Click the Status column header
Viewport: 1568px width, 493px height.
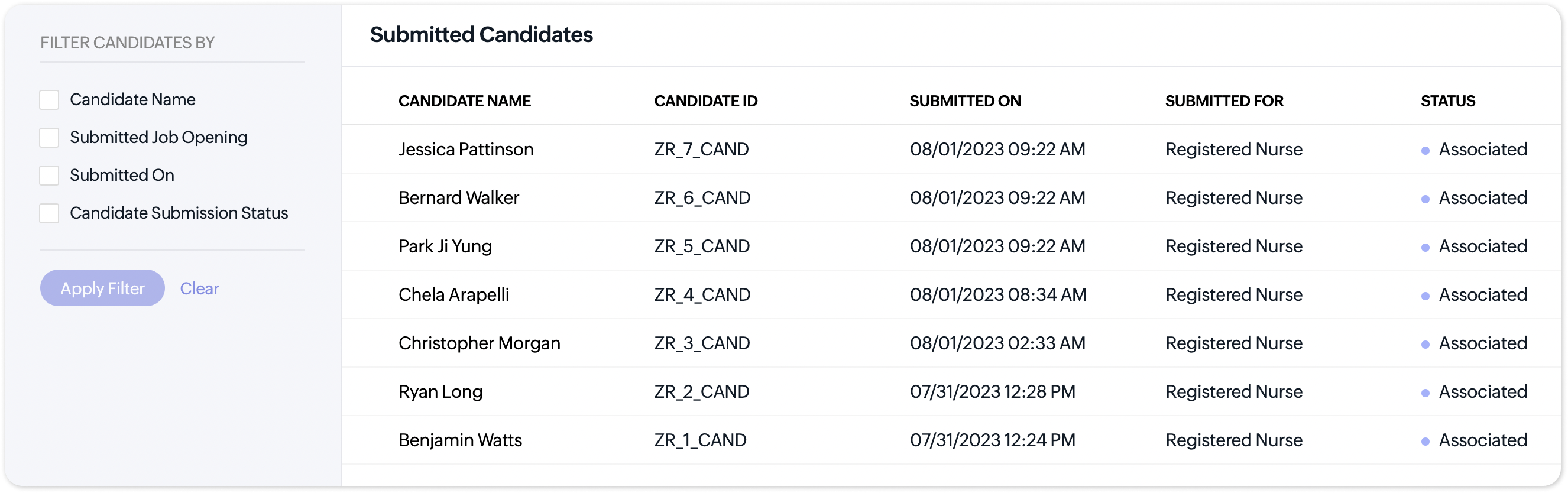1447,101
